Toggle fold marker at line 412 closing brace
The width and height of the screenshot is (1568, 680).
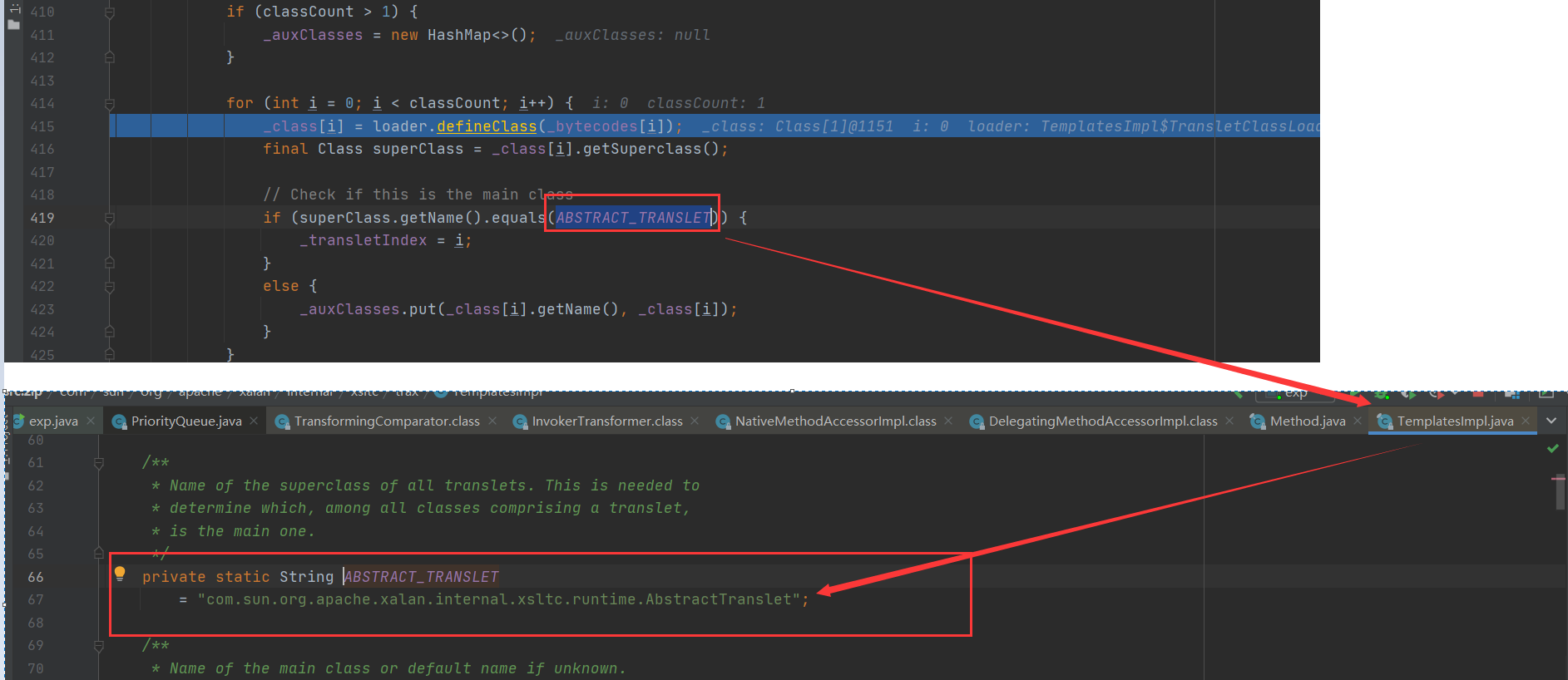pyautogui.click(x=110, y=57)
